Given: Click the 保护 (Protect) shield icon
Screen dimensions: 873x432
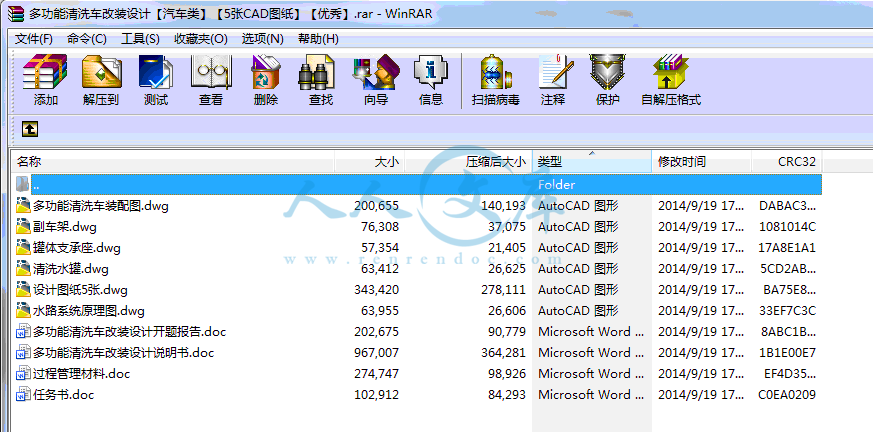Looking at the screenshot, I should coord(607,72).
